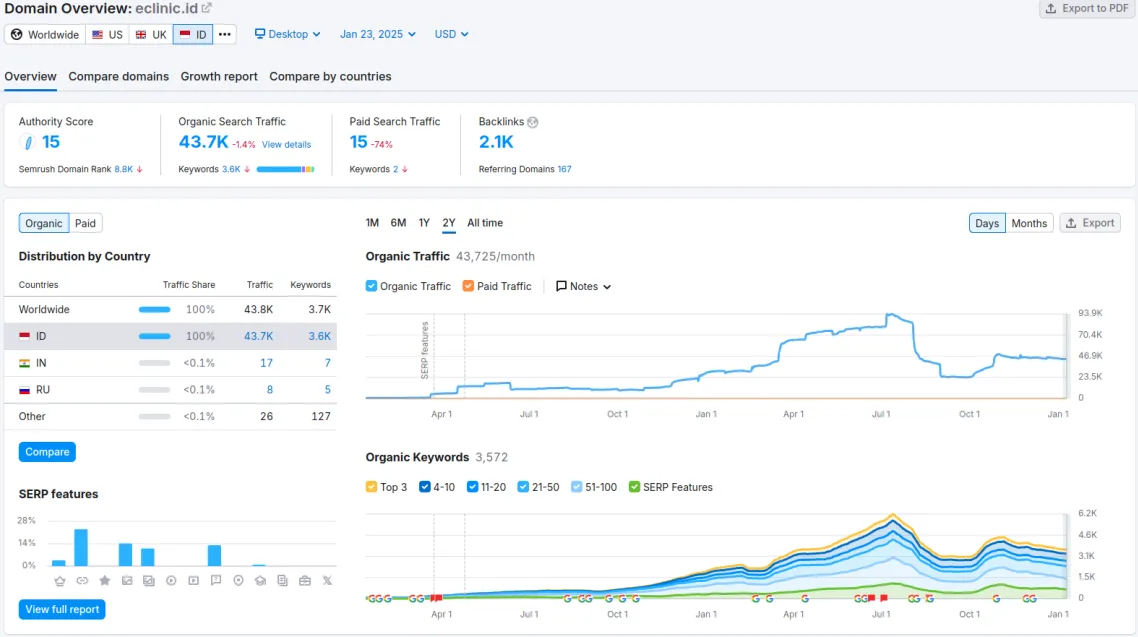Toggle the Organic Traffic checkbox
This screenshot has width=1138, height=637.
(372, 286)
